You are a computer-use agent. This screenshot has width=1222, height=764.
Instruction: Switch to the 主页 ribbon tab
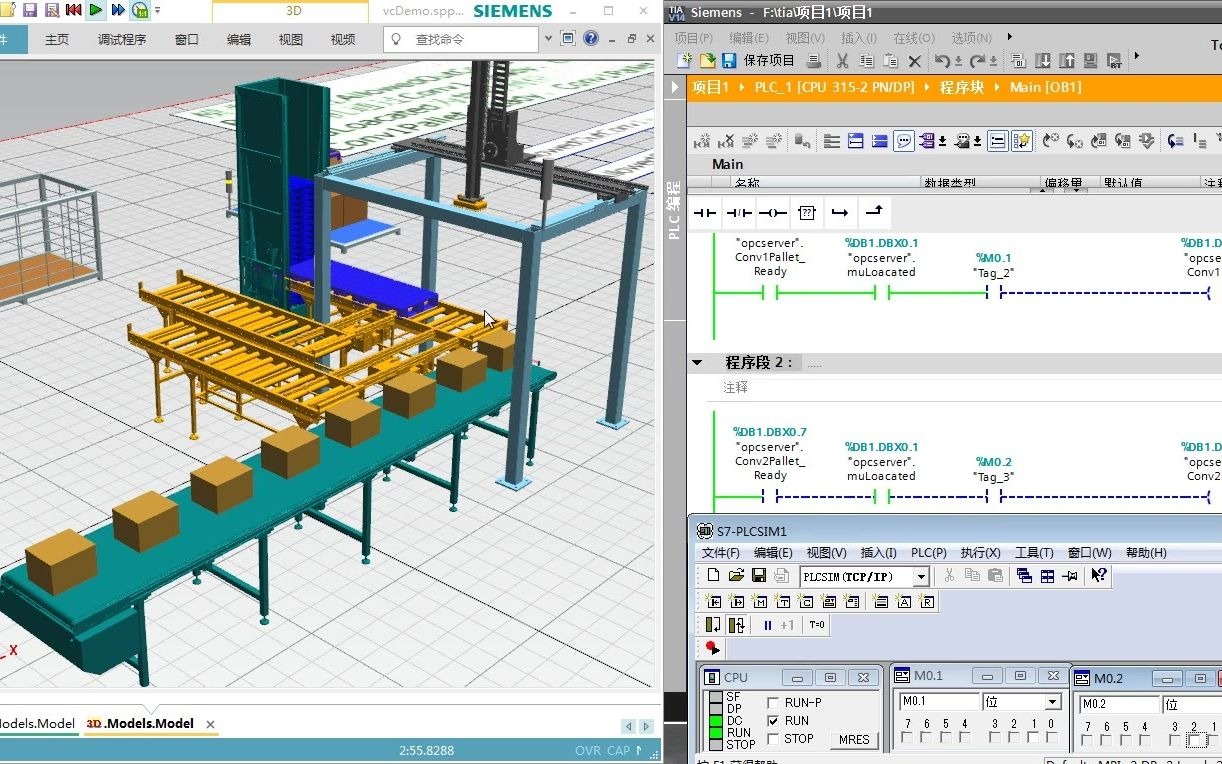tap(57, 39)
